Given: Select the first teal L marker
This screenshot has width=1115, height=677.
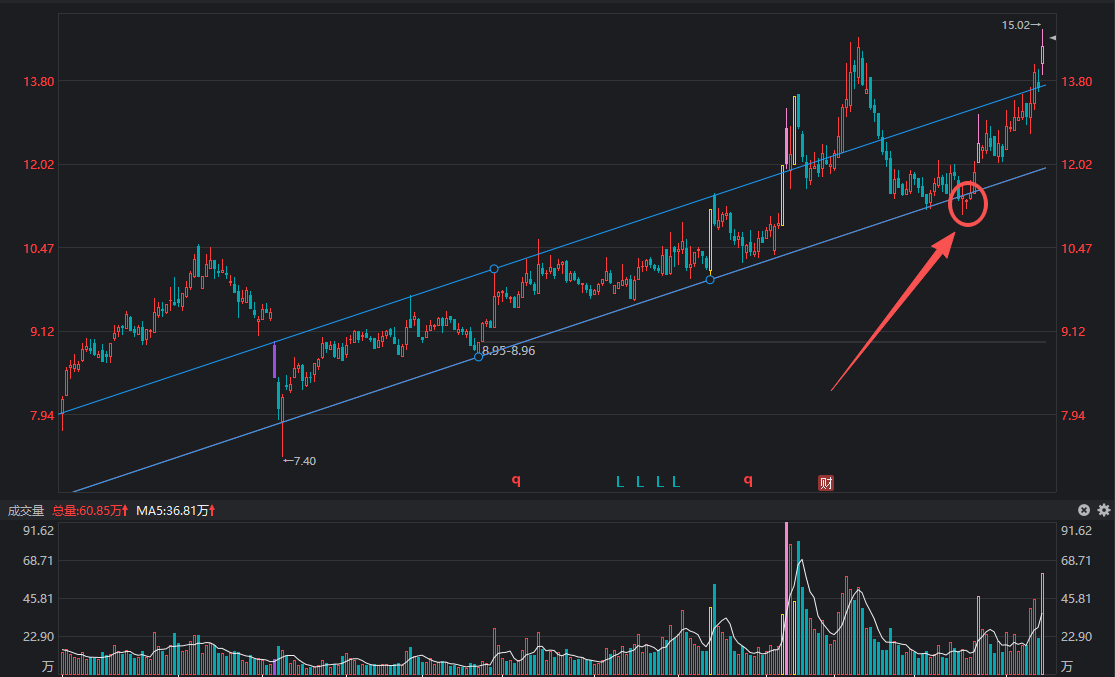Looking at the screenshot, I should click(x=620, y=482).
